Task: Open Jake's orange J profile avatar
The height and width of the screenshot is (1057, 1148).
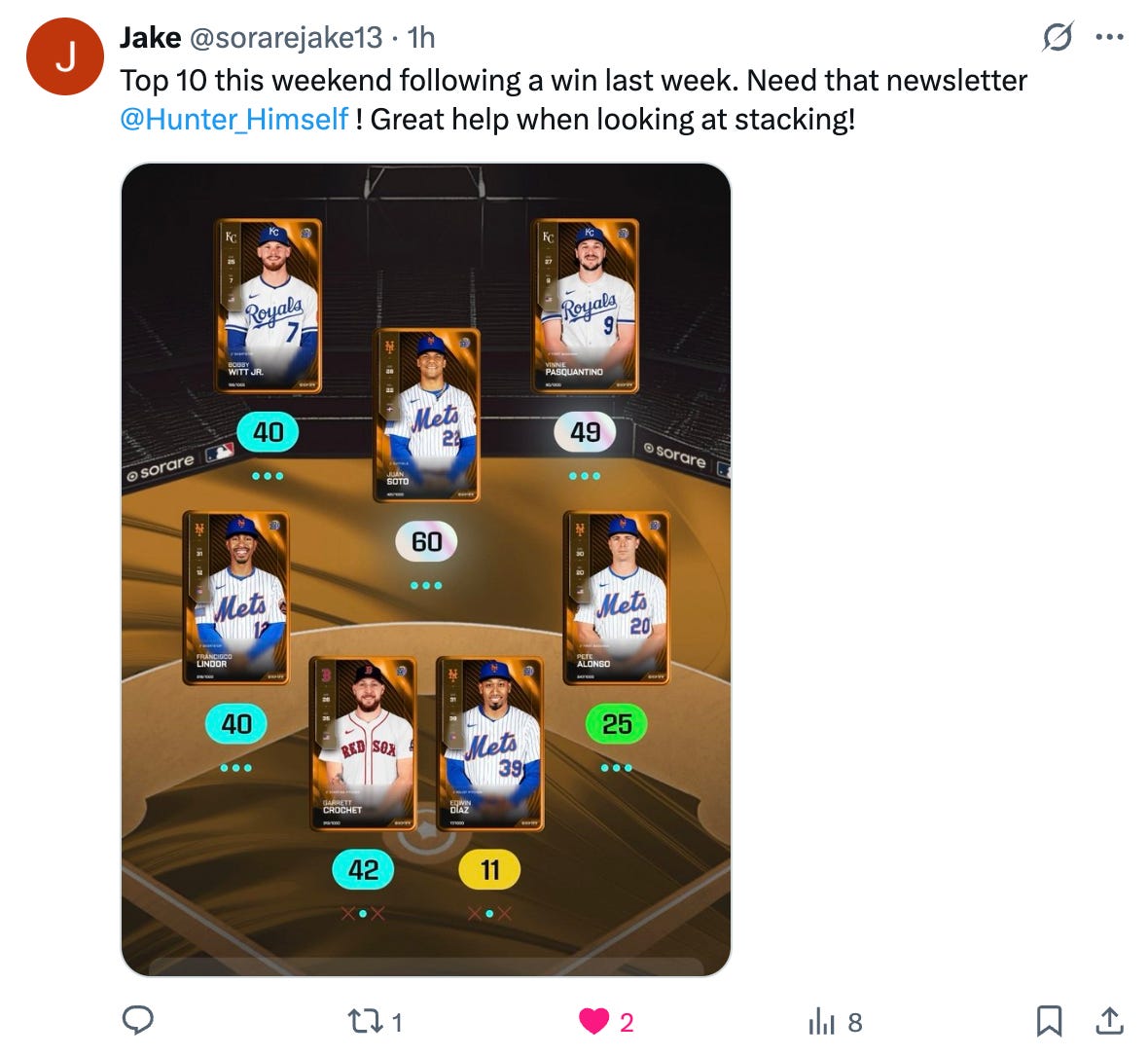Action: tap(65, 56)
